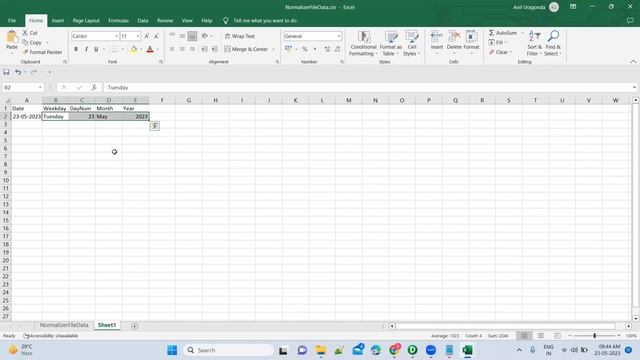Open the Calibri font name dropdown
This screenshot has height=360, width=640.
116,36
